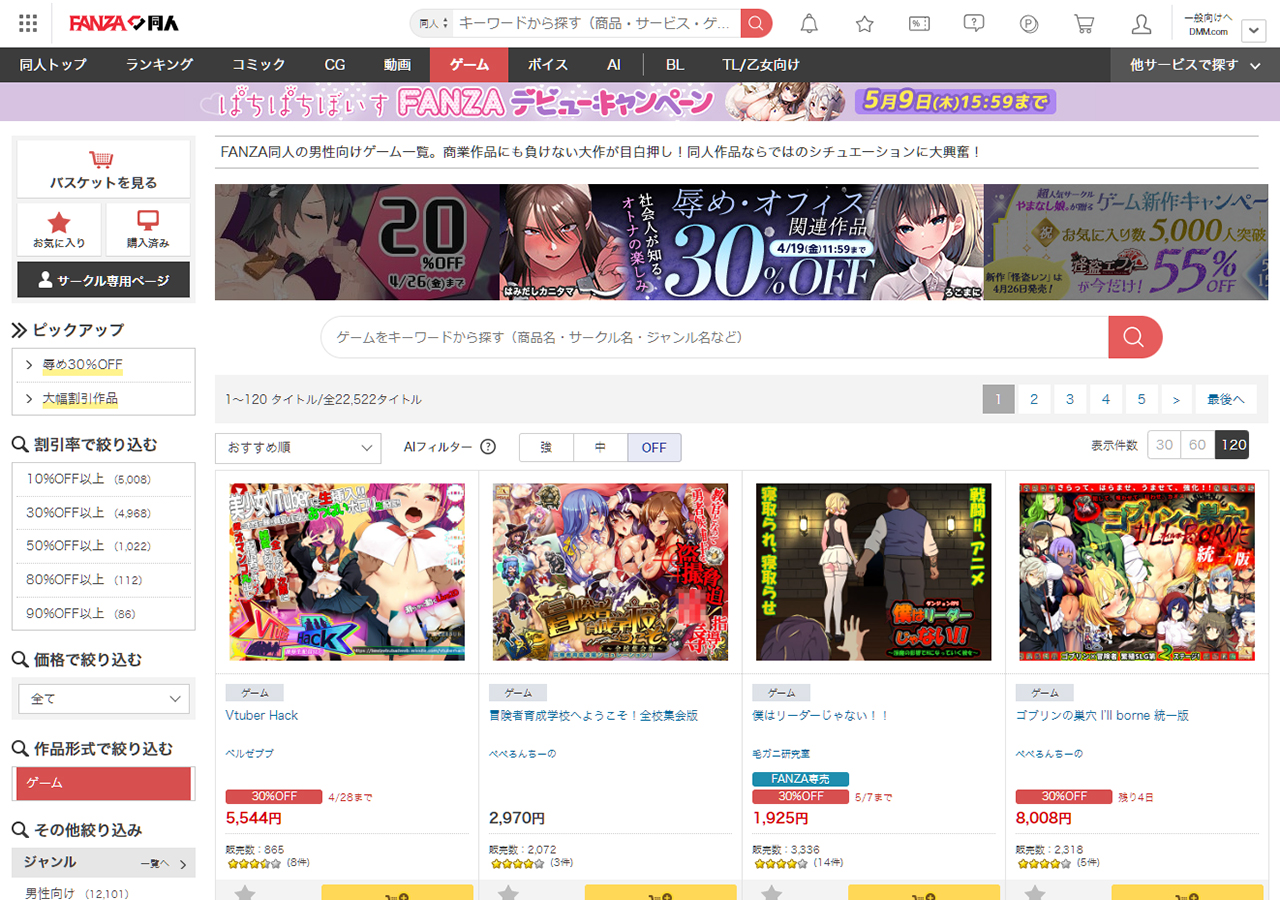Viewport: 1280px width, 900px height.
Task: Click the account profile icon
Action: click(1141, 23)
